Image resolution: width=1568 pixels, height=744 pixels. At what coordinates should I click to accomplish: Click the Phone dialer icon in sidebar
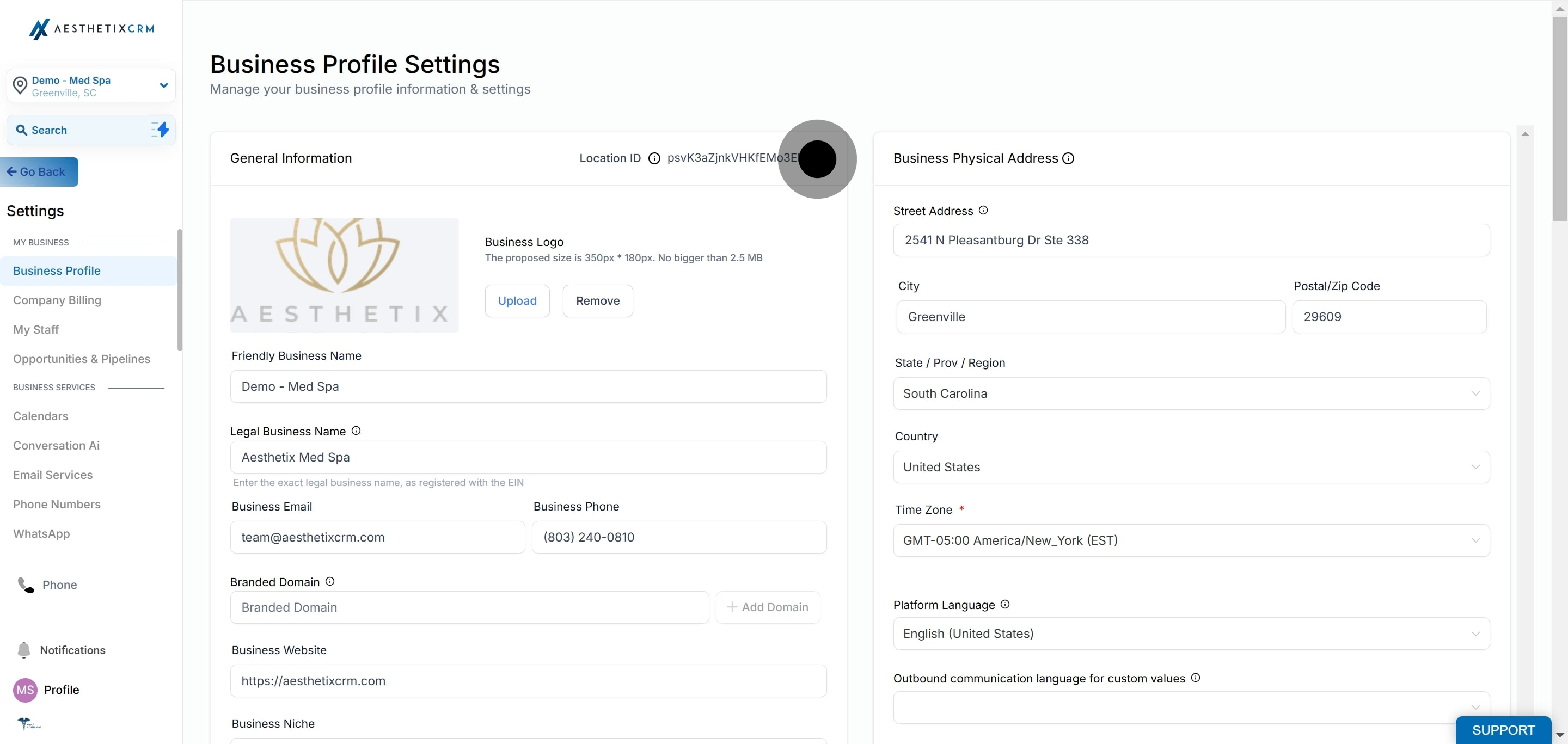click(26, 585)
